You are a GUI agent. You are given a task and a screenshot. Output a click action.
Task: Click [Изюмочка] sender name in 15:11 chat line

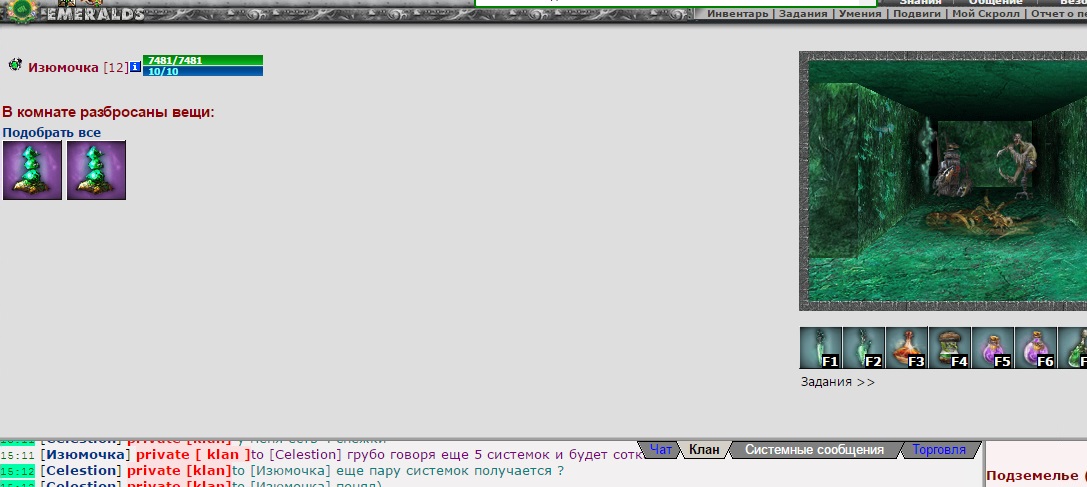[85, 455]
